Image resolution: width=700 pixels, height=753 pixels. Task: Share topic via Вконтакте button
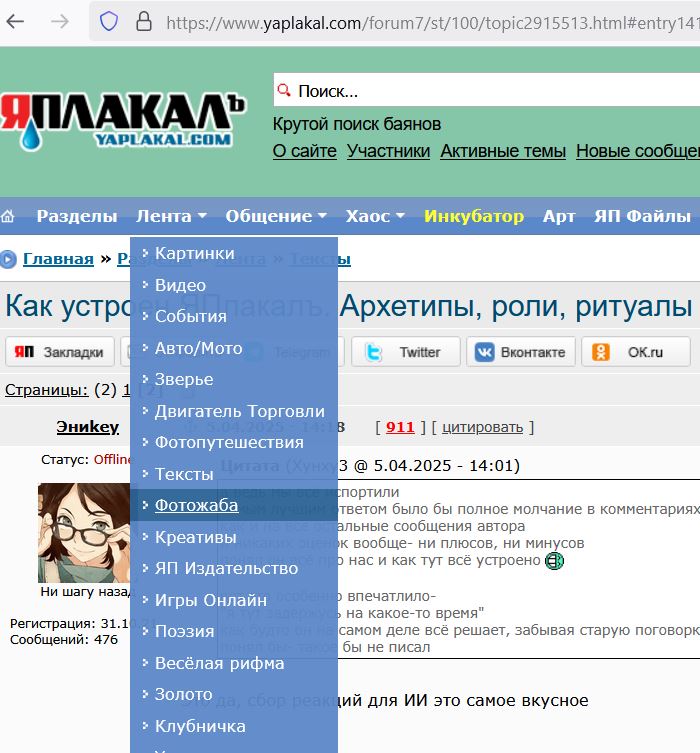pos(521,352)
